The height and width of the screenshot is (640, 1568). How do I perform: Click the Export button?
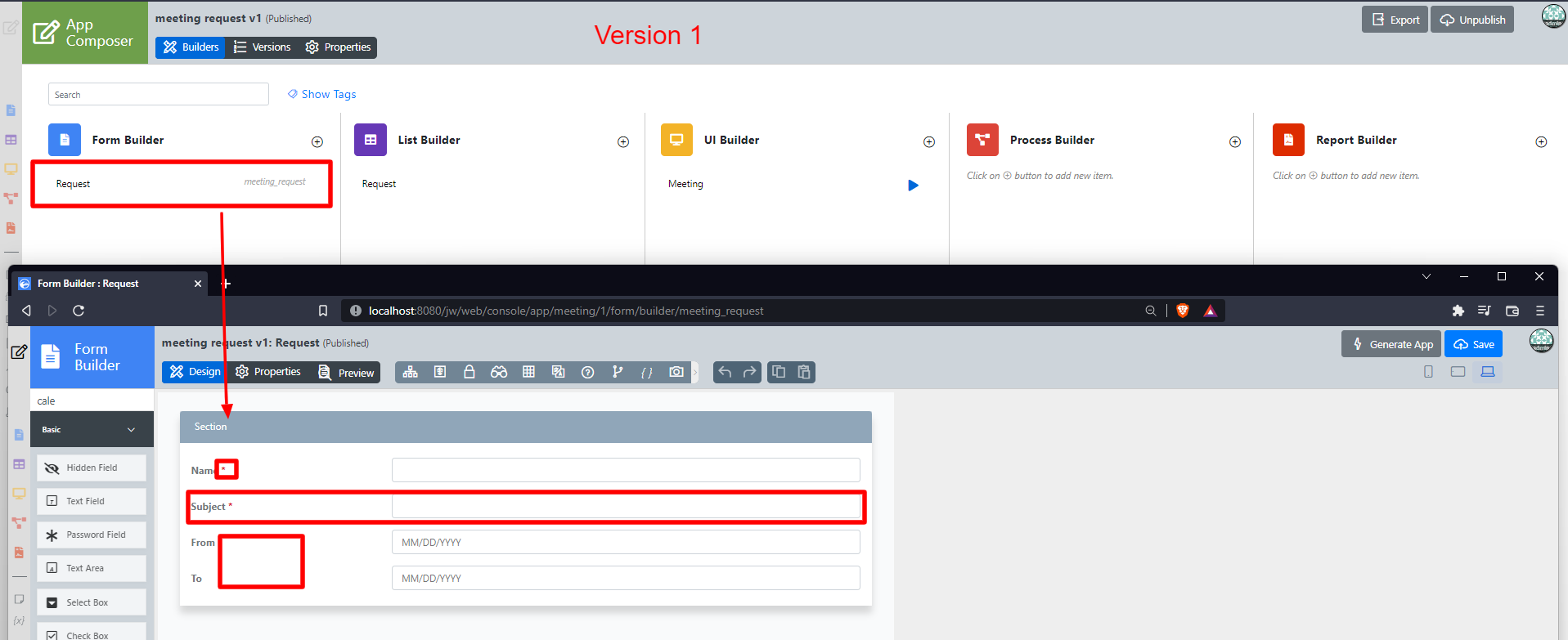[1395, 20]
